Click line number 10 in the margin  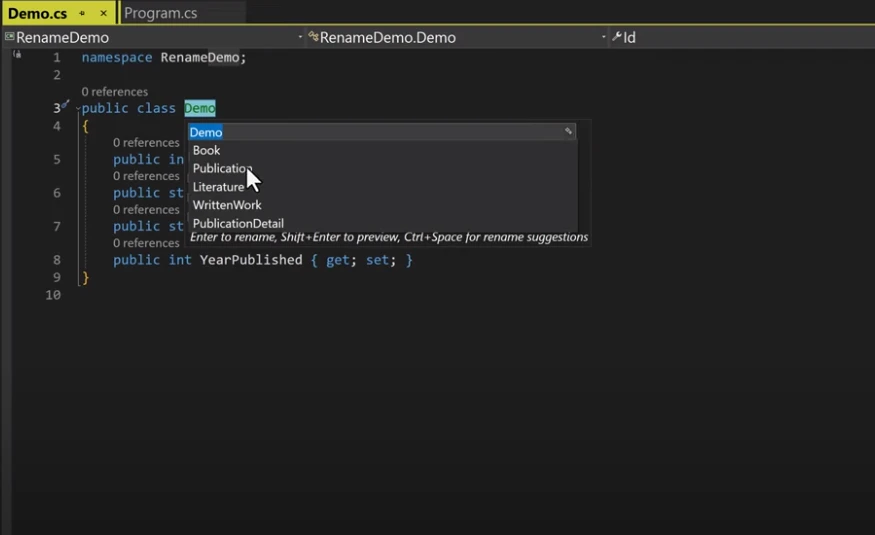(53, 295)
